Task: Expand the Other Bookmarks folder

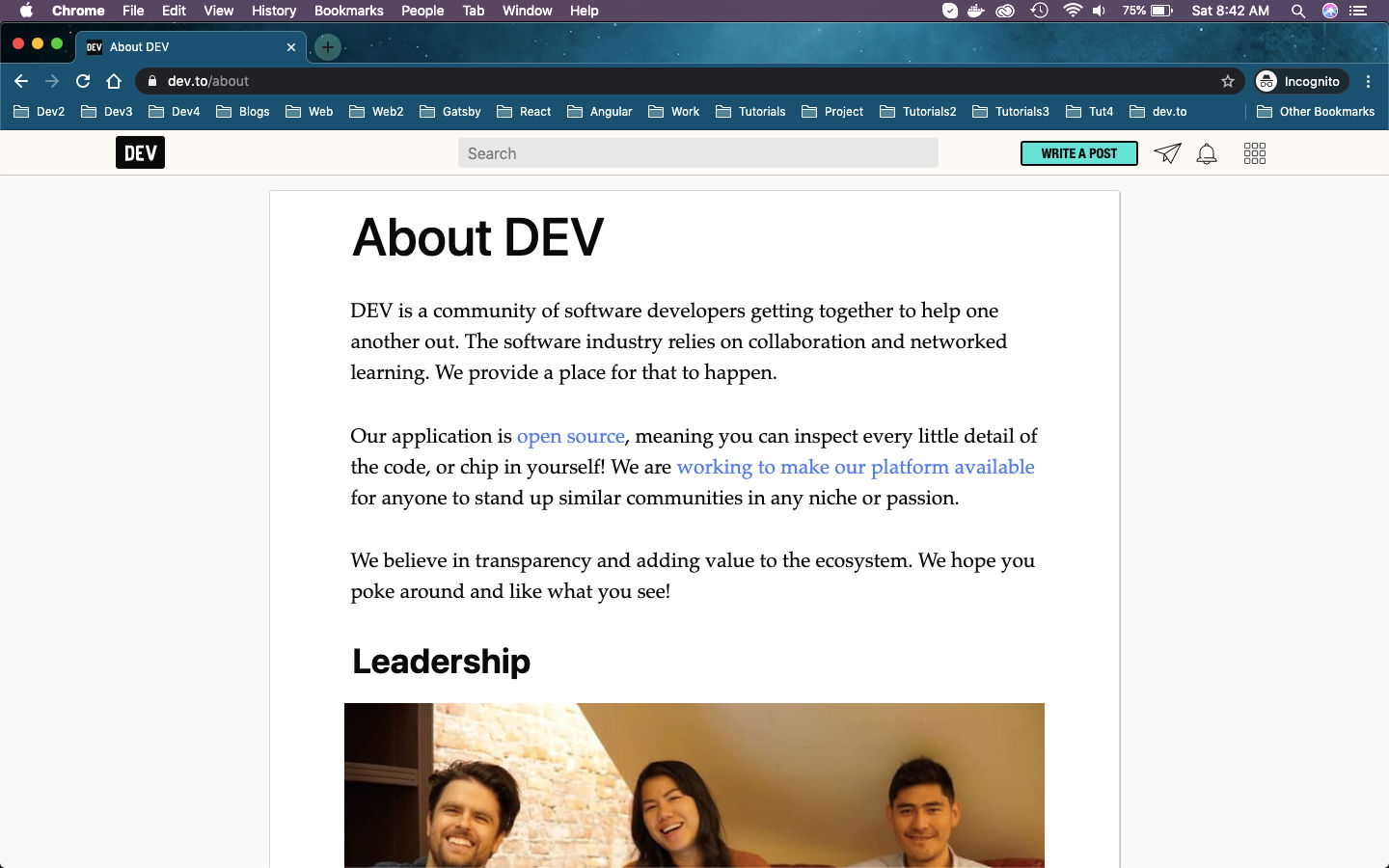Action: click(x=1316, y=112)
